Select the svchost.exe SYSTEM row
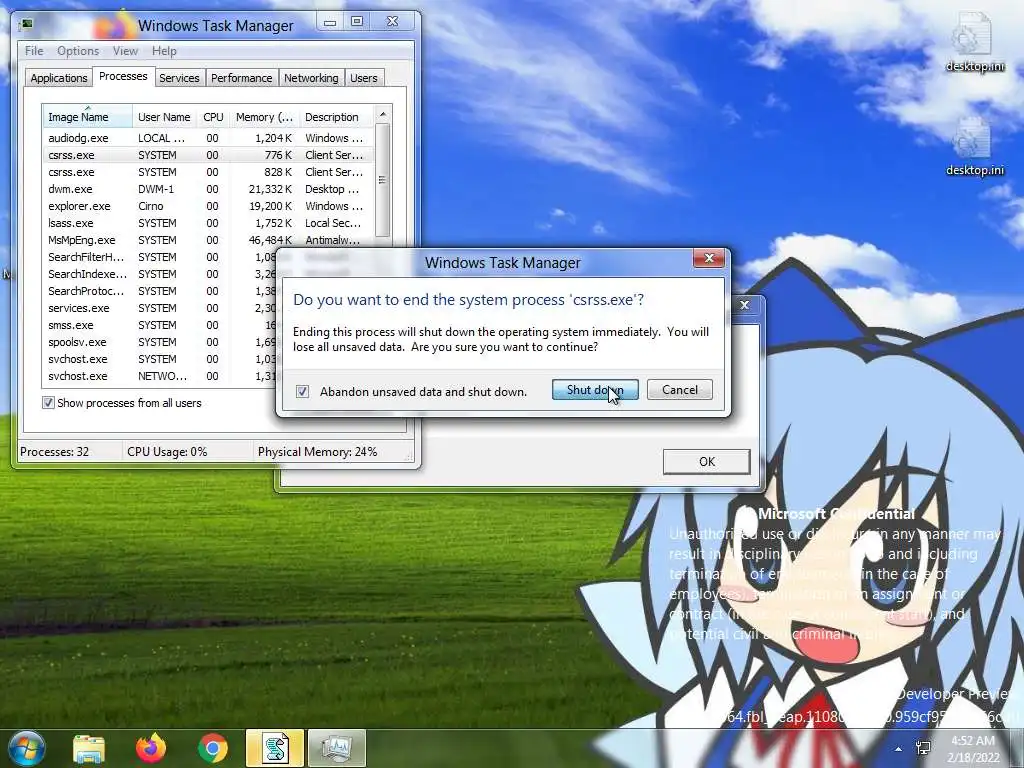The height and width of the screenshot is (768, 1024). pos(159,359)
